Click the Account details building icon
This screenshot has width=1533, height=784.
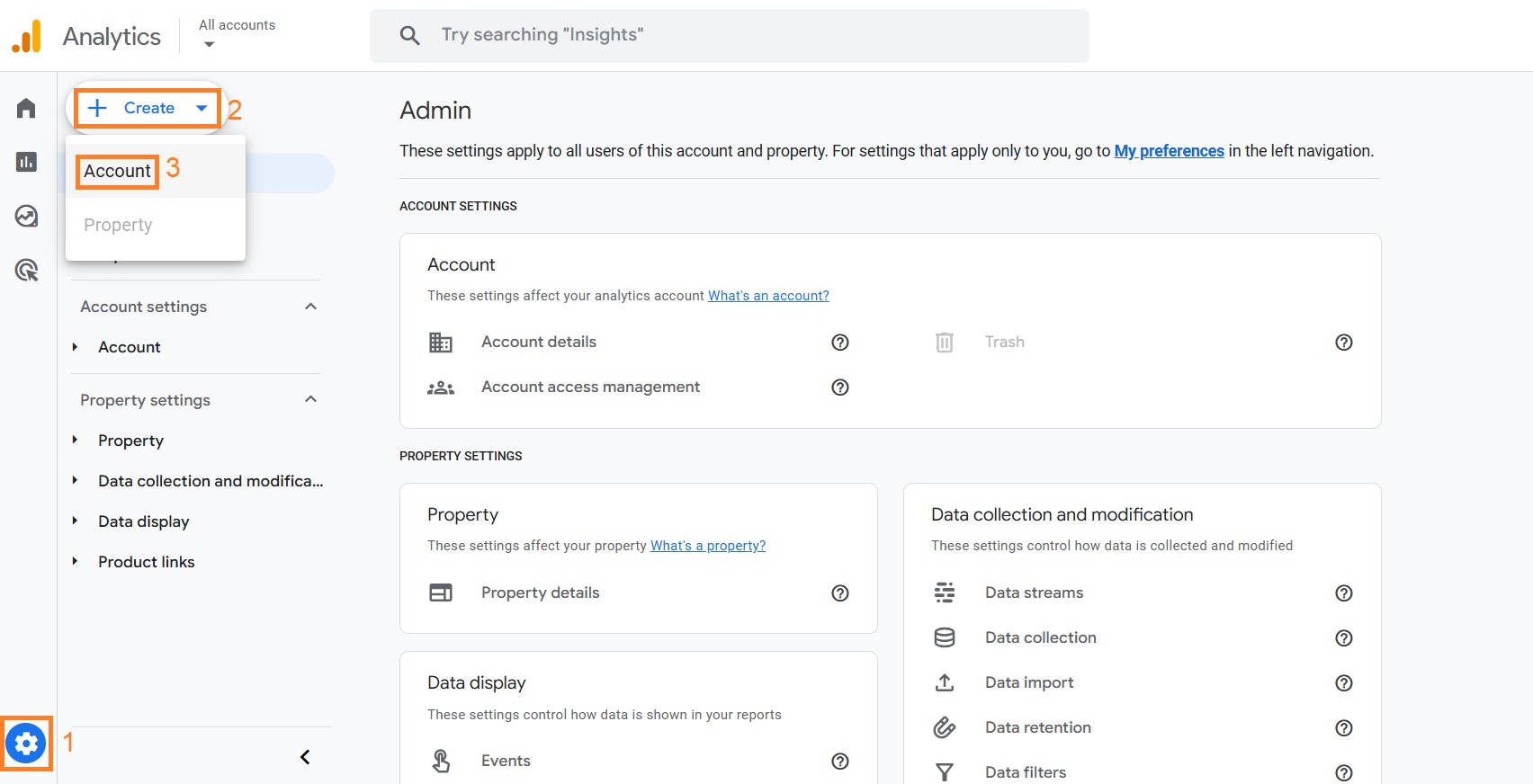point(441,343)
